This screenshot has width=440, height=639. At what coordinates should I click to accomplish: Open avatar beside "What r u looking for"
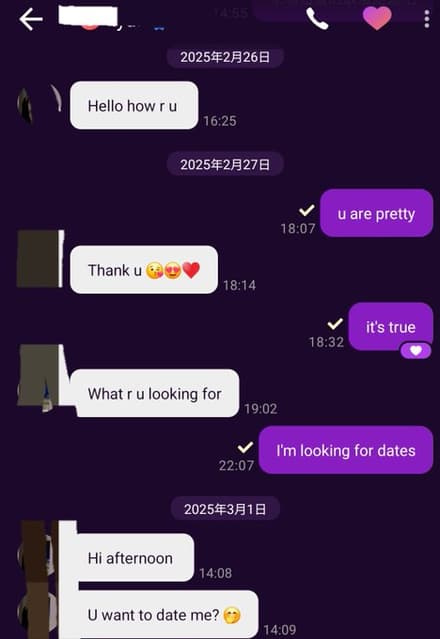coord(42,377)
